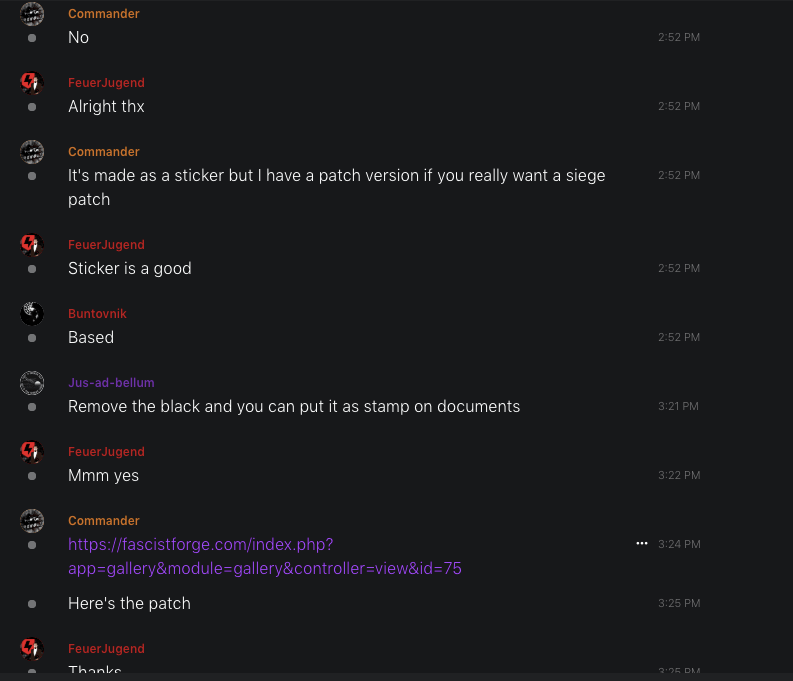
Task: Click the status dot beside "Here's the patch"
Action: pyautogui.click(x=32, y=604)
